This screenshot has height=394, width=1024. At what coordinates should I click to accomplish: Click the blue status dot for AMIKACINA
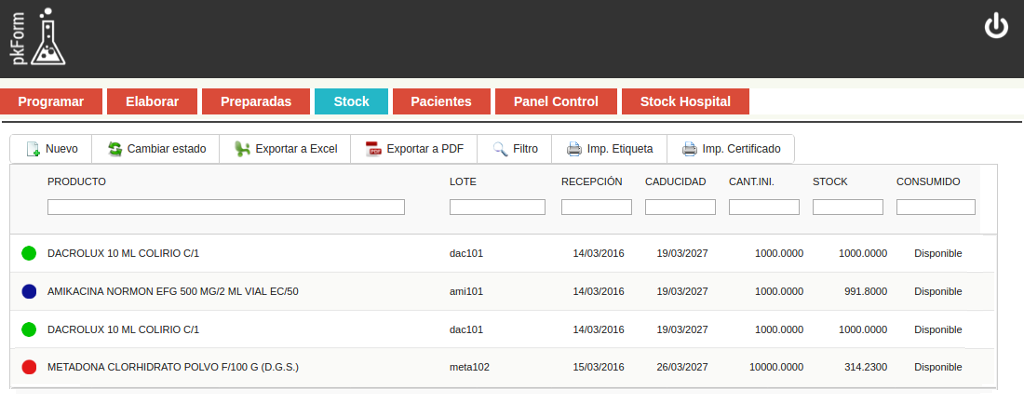point(29,291)
